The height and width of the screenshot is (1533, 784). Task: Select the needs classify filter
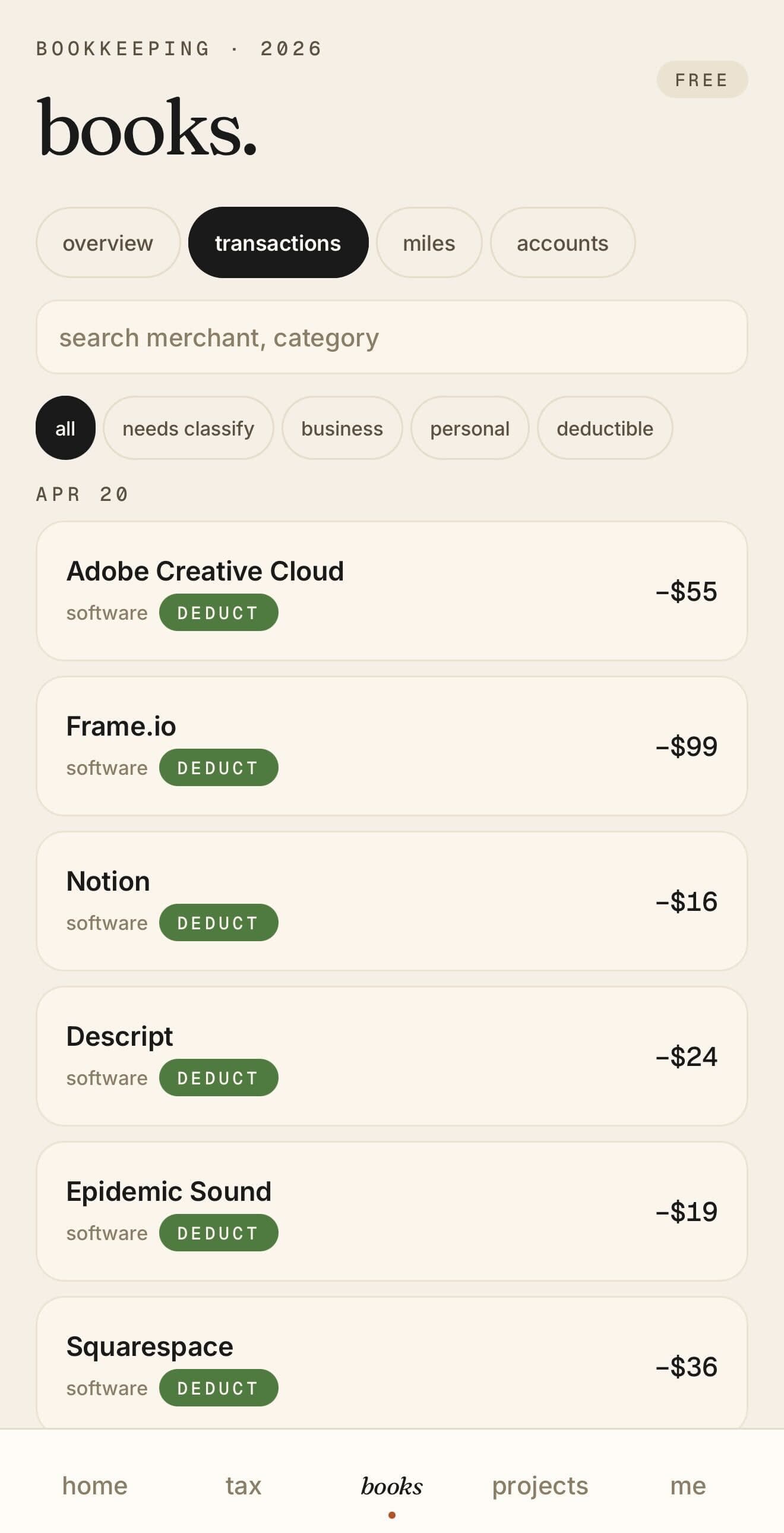pos(188,428)
